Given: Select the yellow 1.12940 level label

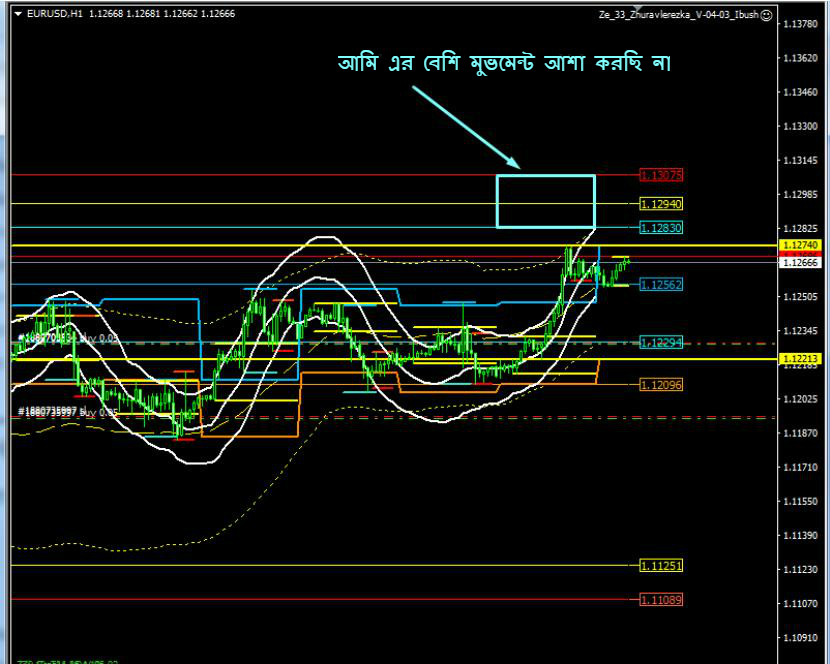Looking at the screenshot, I should [x=661, y=204].
